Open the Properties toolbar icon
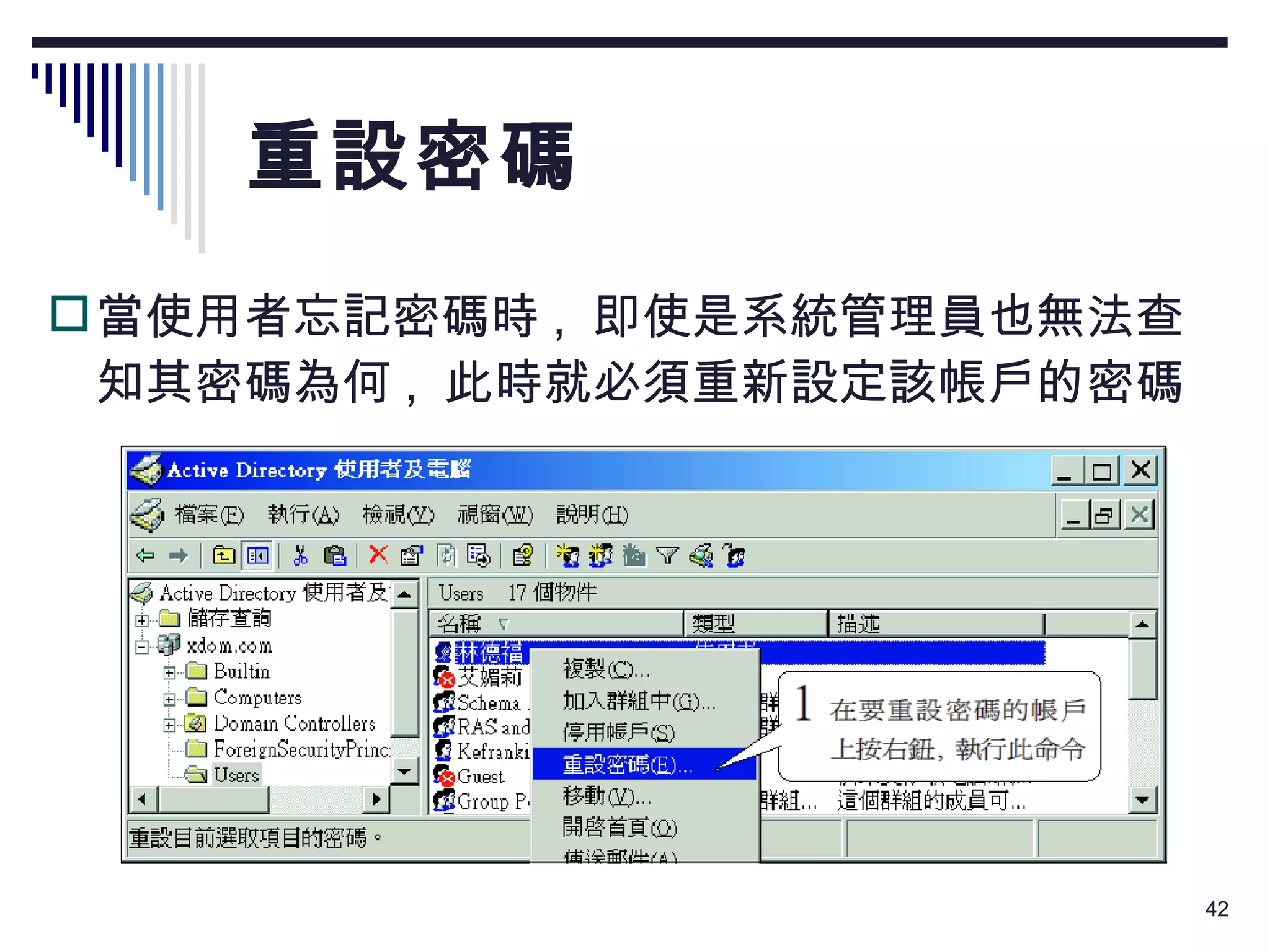 (x=411, y=555)
